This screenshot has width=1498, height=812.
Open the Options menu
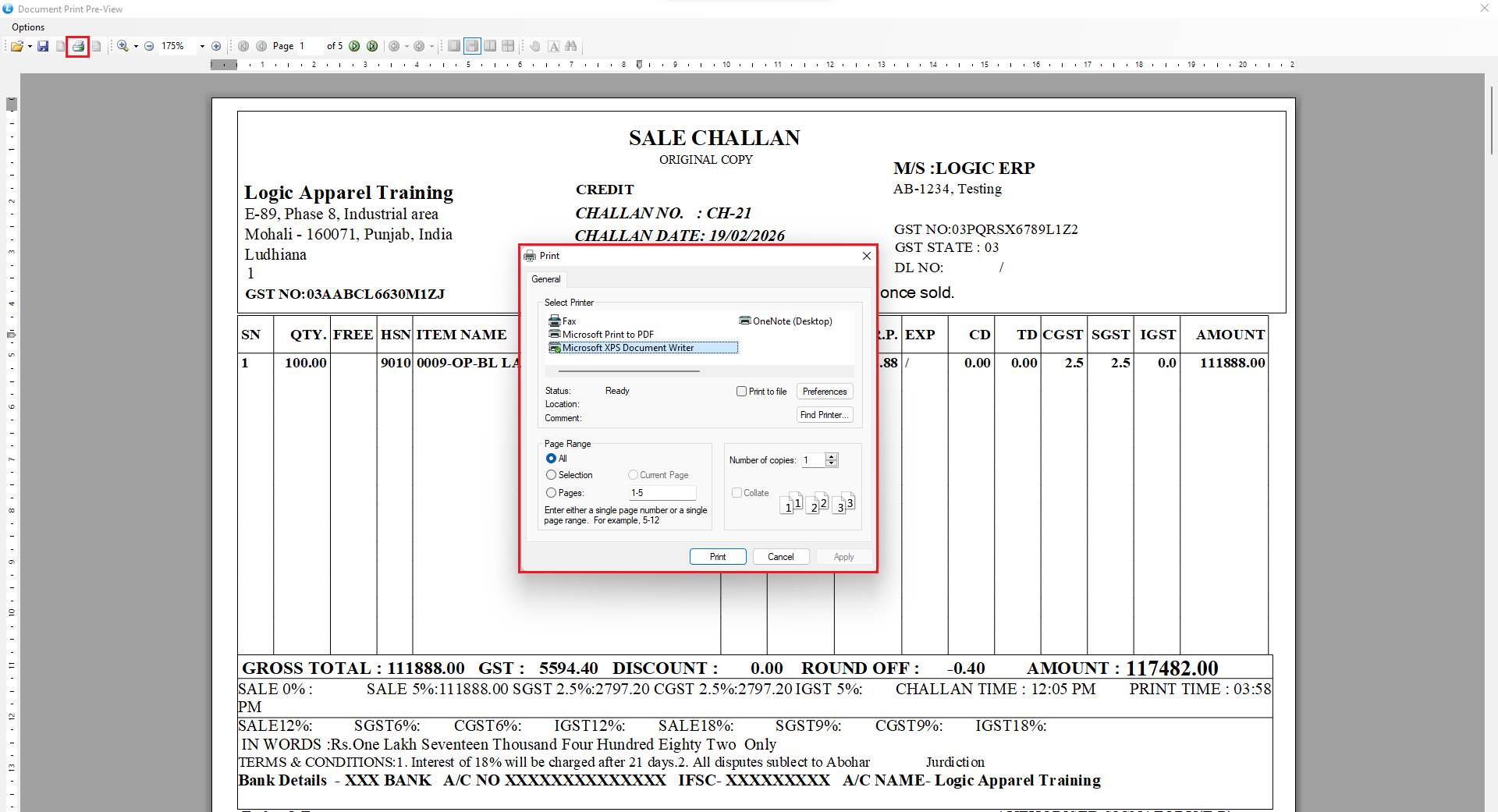[x=28, y=27]
